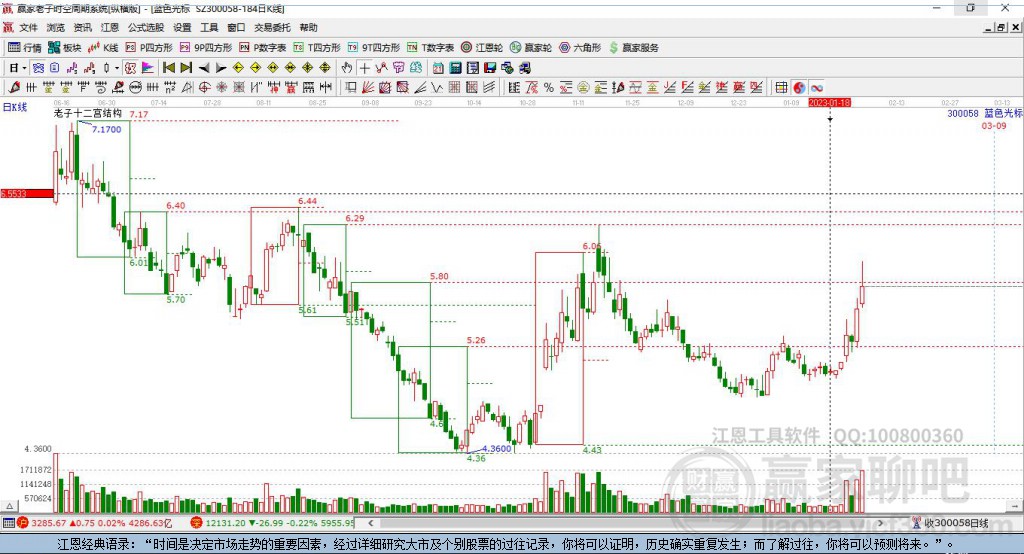Open the T数字表 tool
1024x554 pixels.
coord(430,48)
